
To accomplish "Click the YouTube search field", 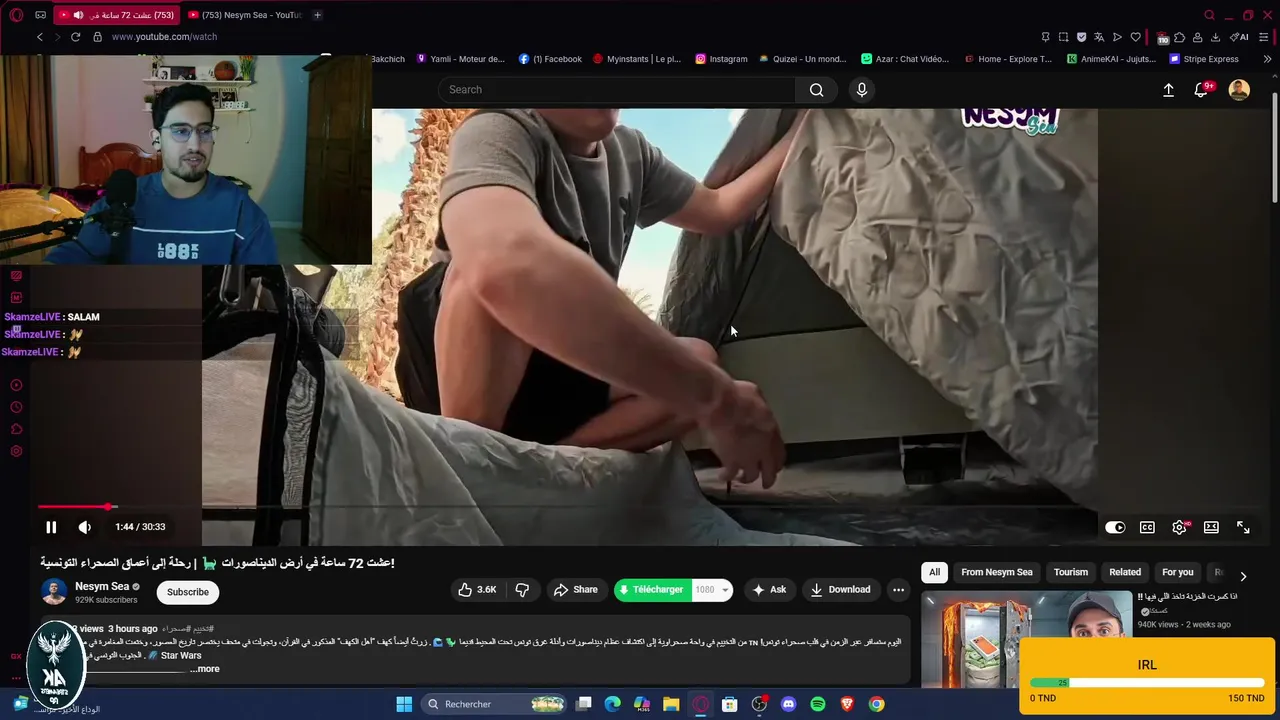I will 618,90.
